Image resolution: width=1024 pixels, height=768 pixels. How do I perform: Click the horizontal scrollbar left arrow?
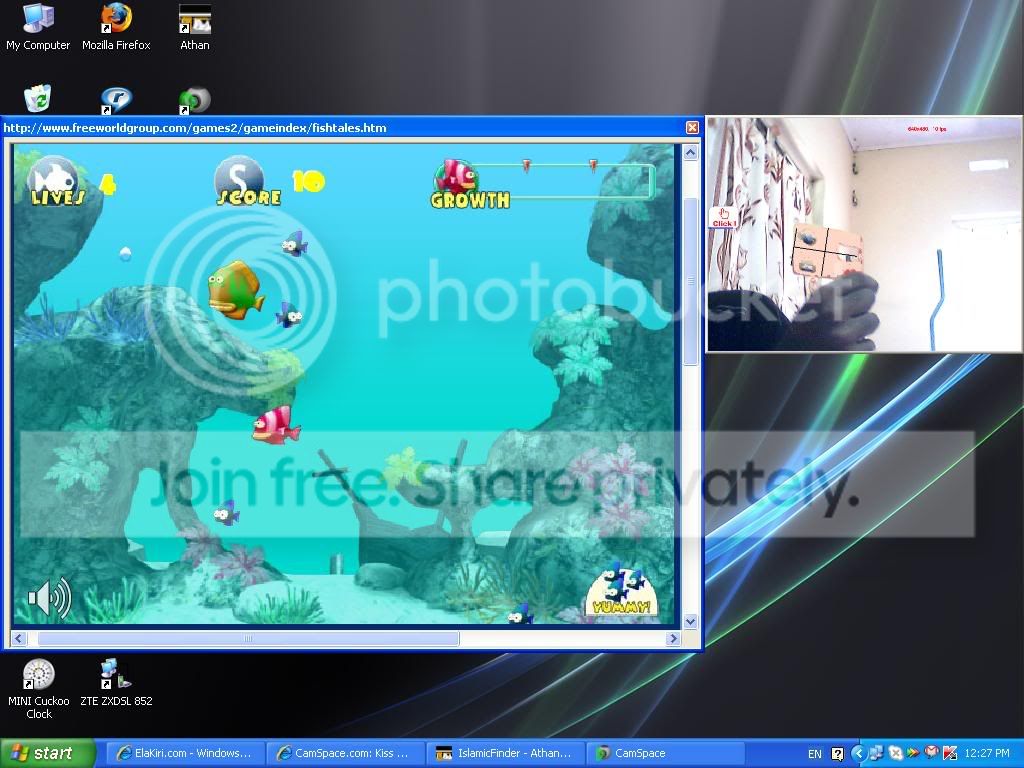point(19,638)
